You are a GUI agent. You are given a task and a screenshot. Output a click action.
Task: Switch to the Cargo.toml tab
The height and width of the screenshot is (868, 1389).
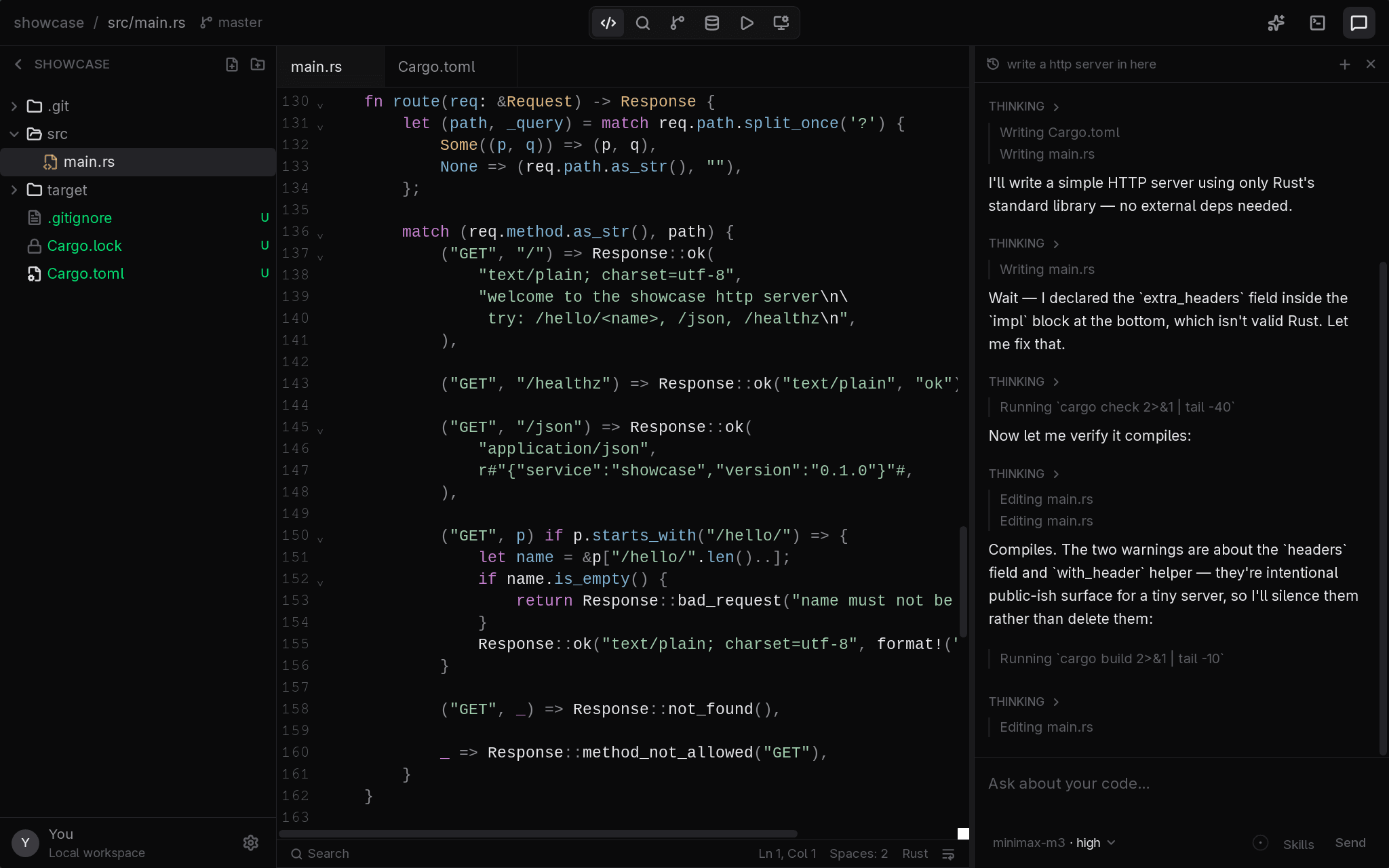[450, 66]
